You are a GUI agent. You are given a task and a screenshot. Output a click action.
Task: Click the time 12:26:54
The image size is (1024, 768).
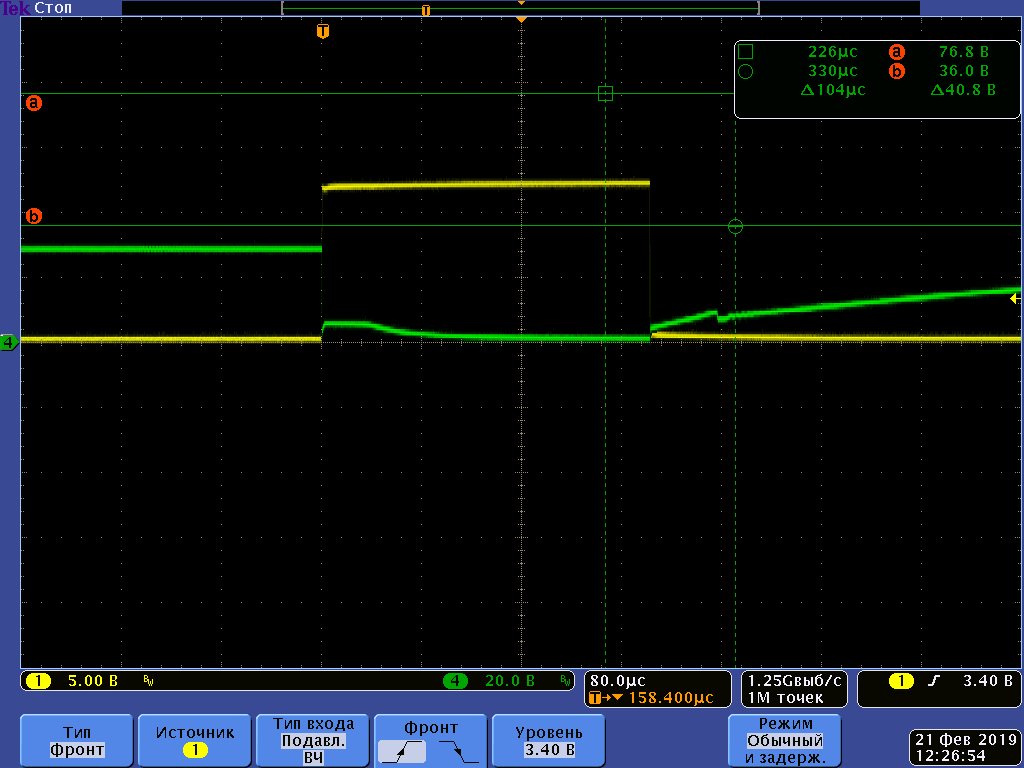(x=950, y=756)
